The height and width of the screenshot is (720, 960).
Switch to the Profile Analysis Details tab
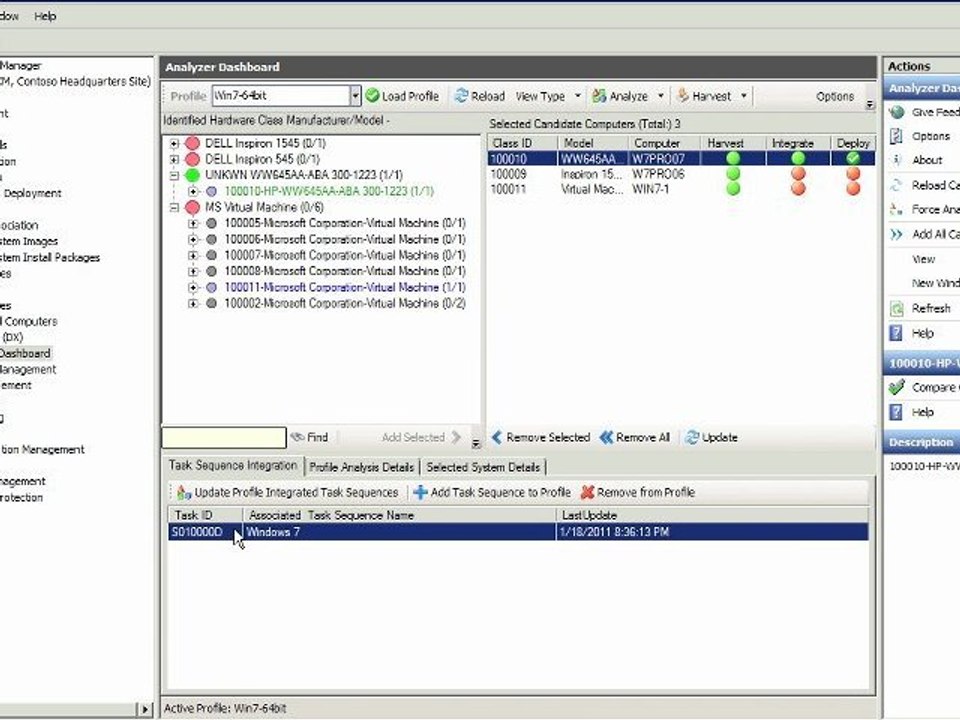click(362, 467)
